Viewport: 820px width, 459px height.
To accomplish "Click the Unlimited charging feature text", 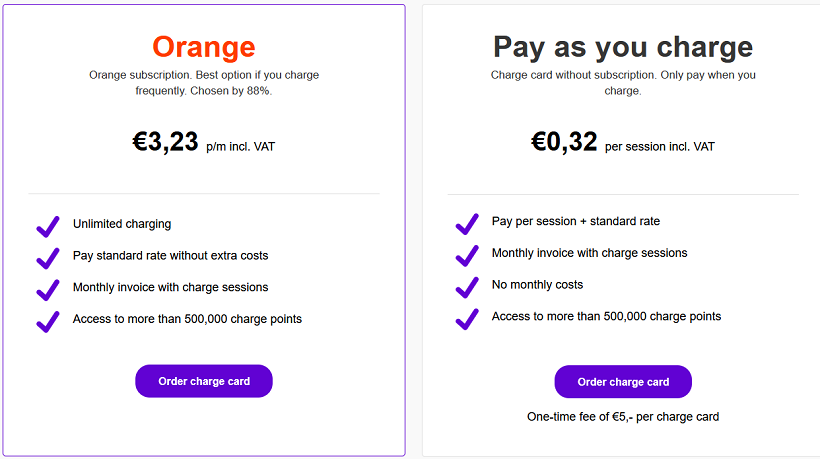I will (122, 224).
